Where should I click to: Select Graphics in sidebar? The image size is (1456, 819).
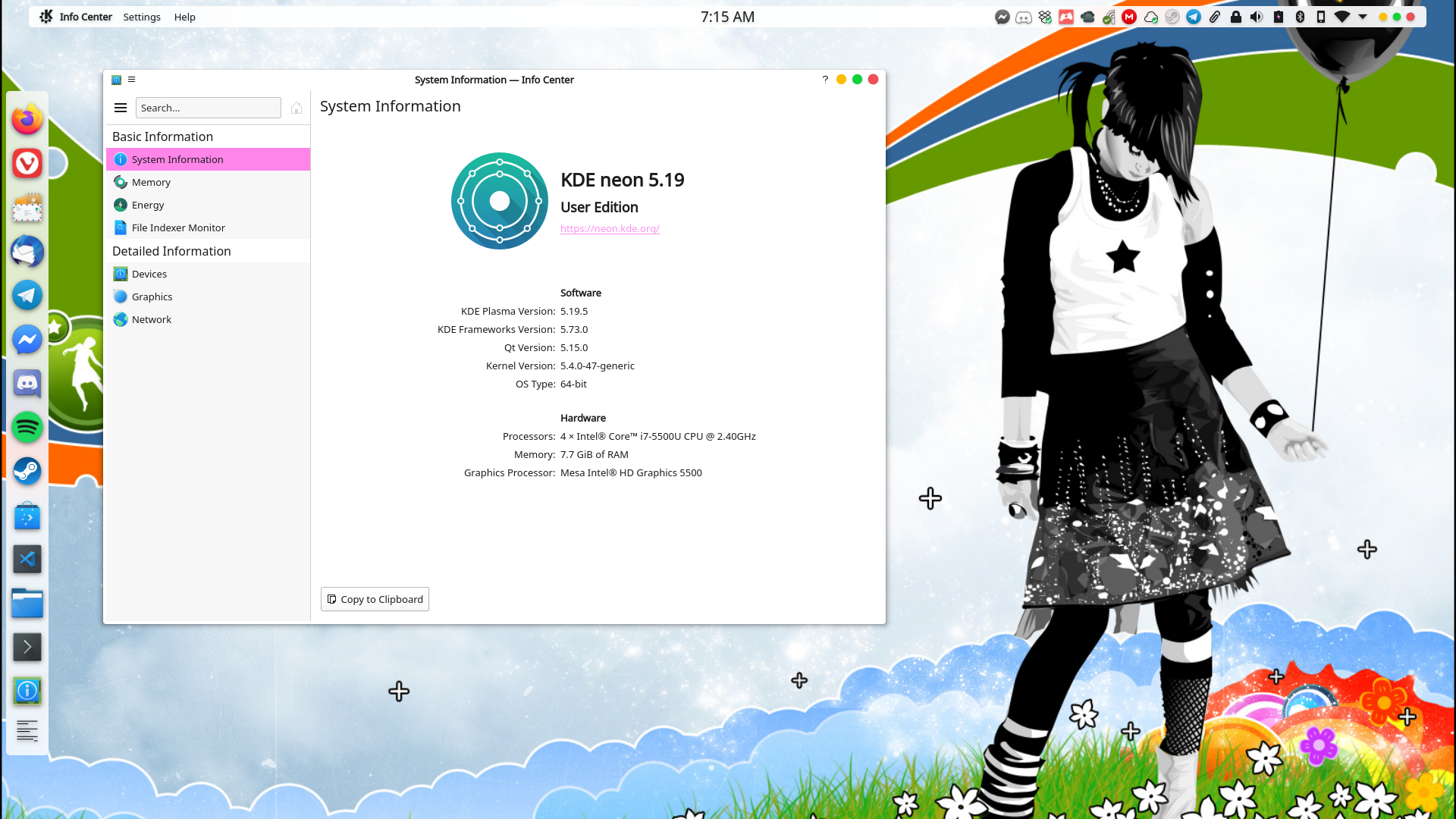[209, 297]
